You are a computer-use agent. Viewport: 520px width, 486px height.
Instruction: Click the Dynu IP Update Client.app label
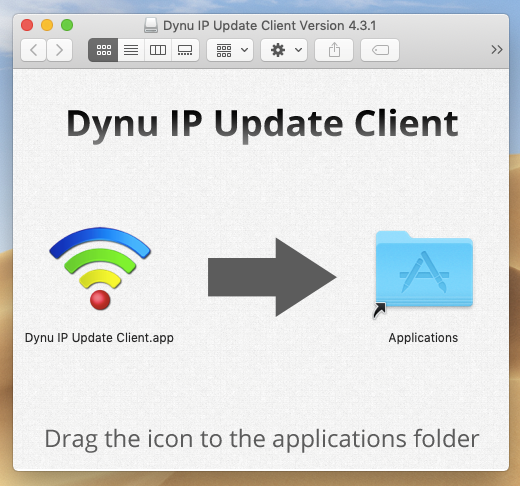[99, 338]
